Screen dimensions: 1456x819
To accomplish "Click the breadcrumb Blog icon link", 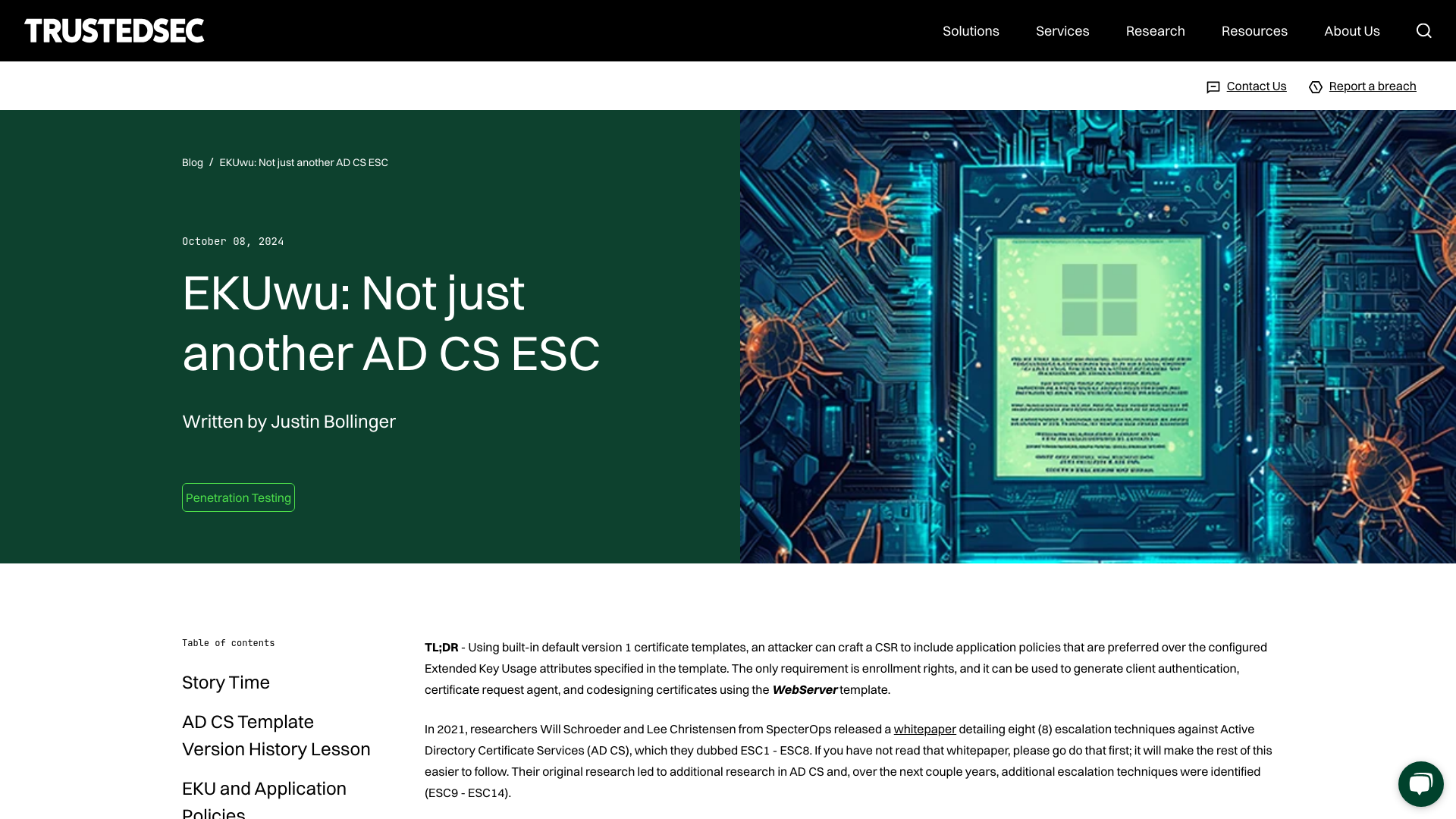I will click(x=192, y=162).
